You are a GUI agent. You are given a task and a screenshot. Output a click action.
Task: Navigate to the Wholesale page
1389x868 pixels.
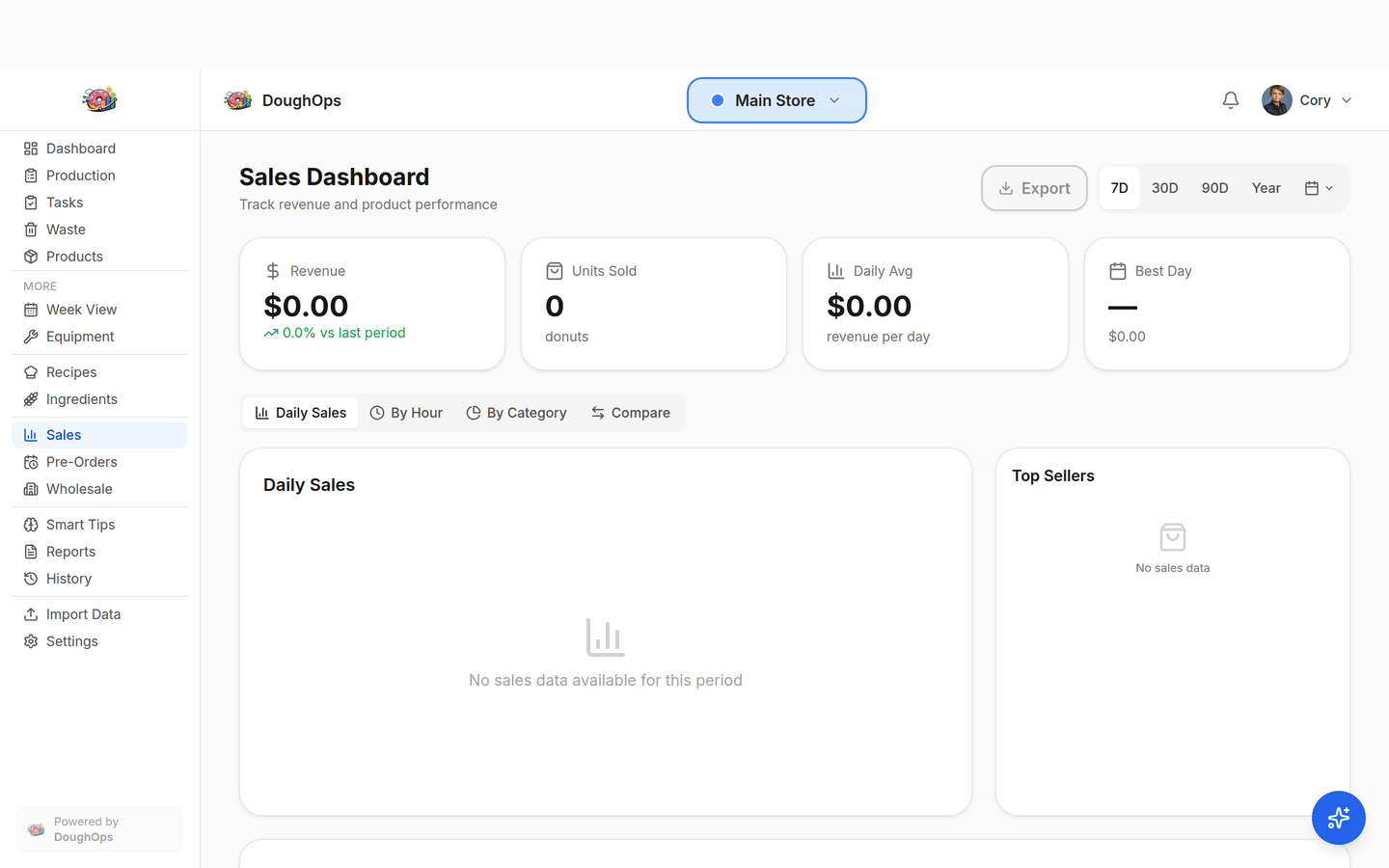point(80,489)
